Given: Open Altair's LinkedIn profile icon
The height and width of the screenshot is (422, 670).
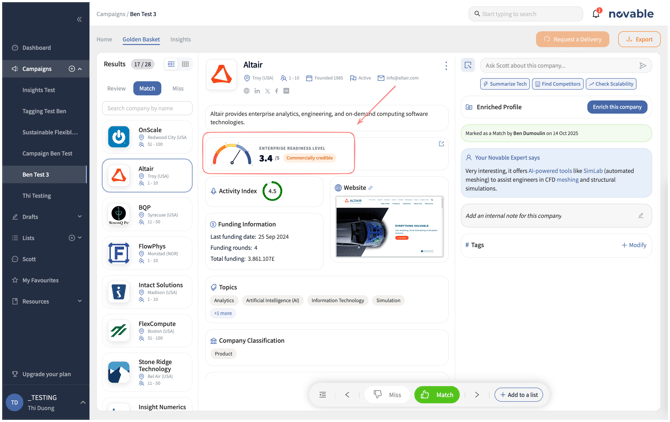Looking at the screenshot, I should tap(257, 91).
